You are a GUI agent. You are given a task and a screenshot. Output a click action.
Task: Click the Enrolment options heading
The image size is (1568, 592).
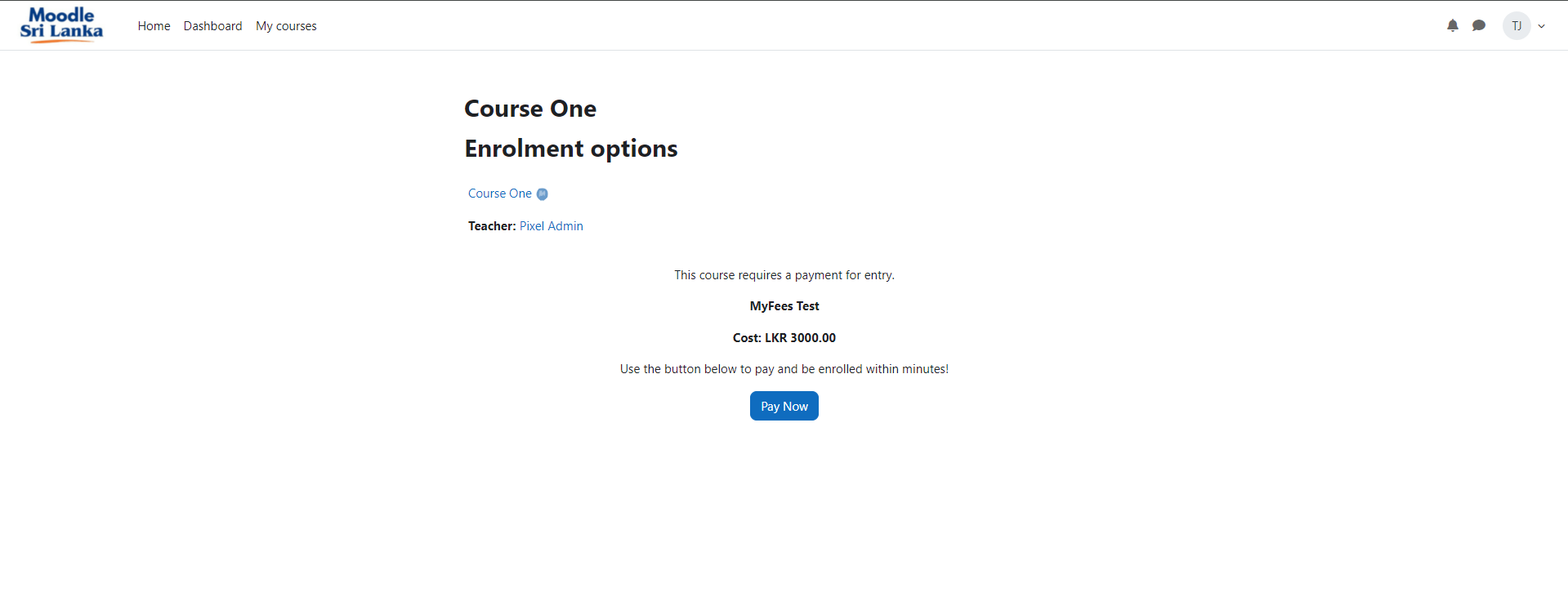[x=571, y=149]
